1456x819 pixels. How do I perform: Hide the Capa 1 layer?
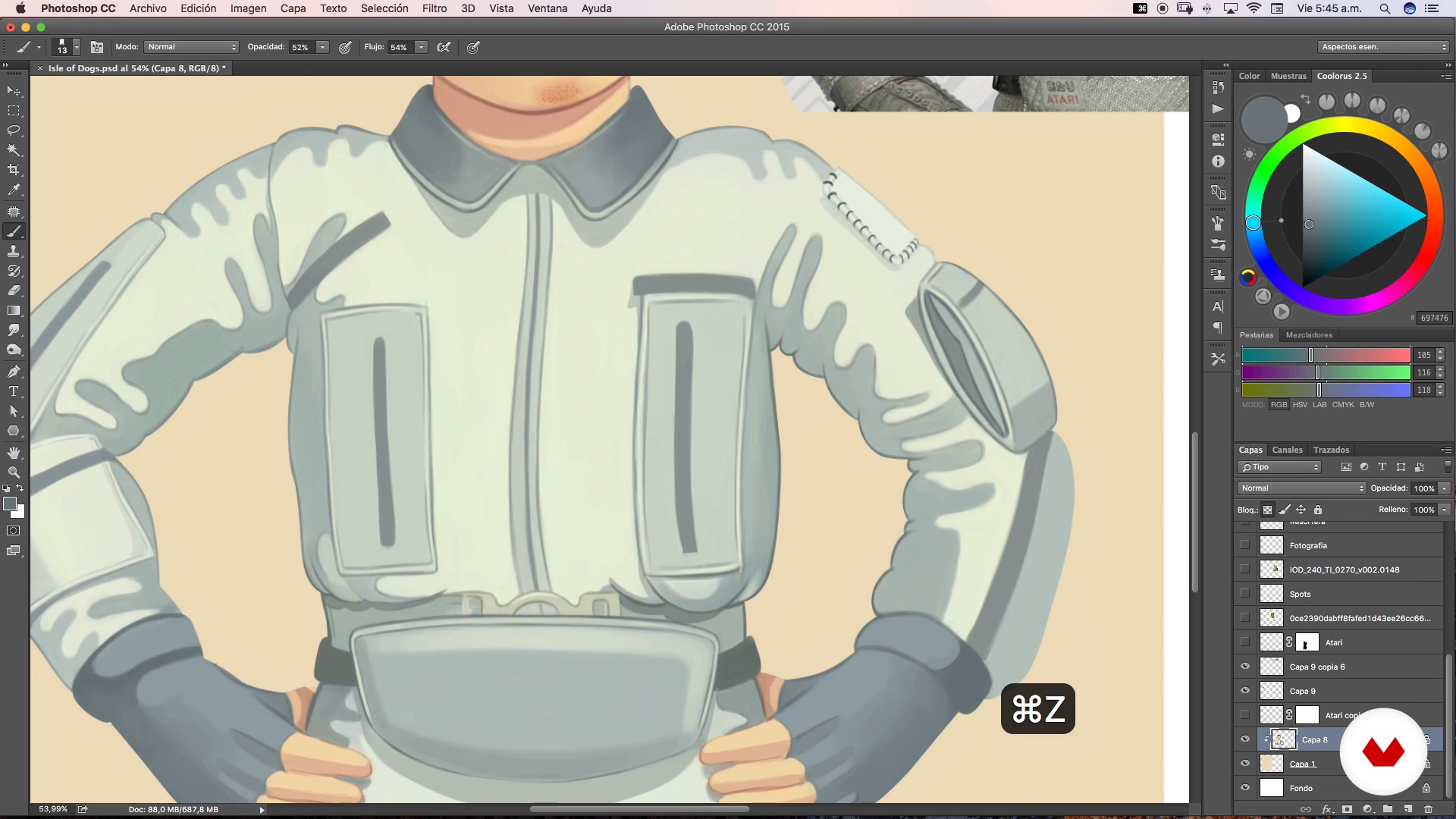tap(1245, 764)
